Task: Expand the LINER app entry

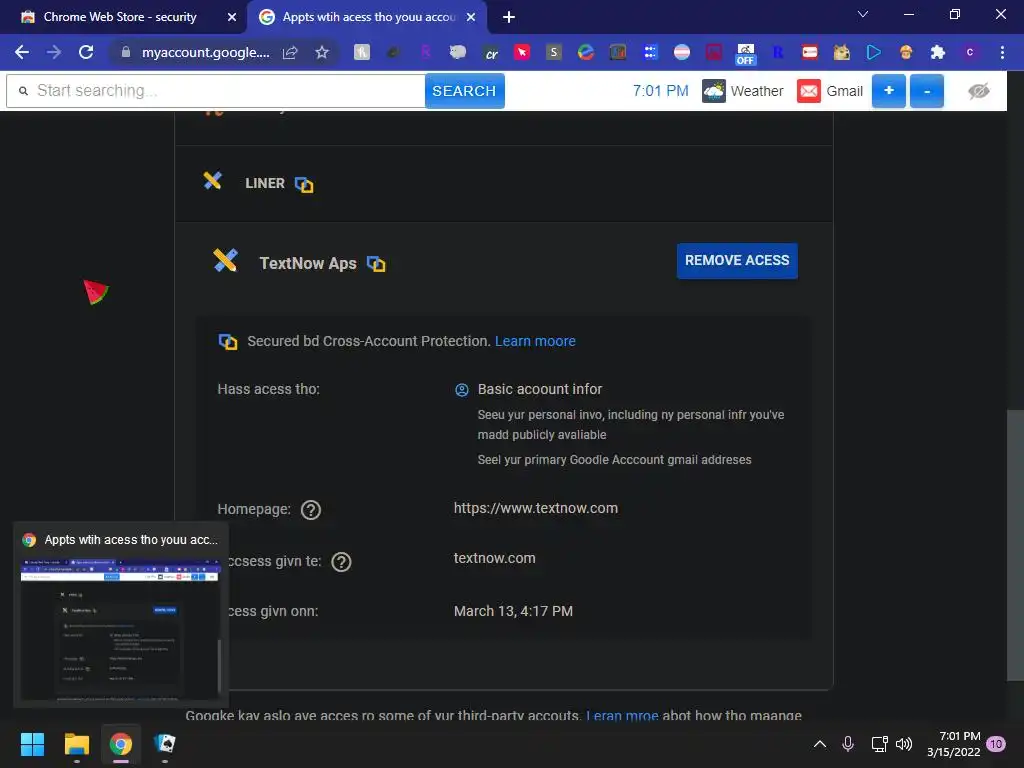Action: pyautogui.click(x=504, y=184)
